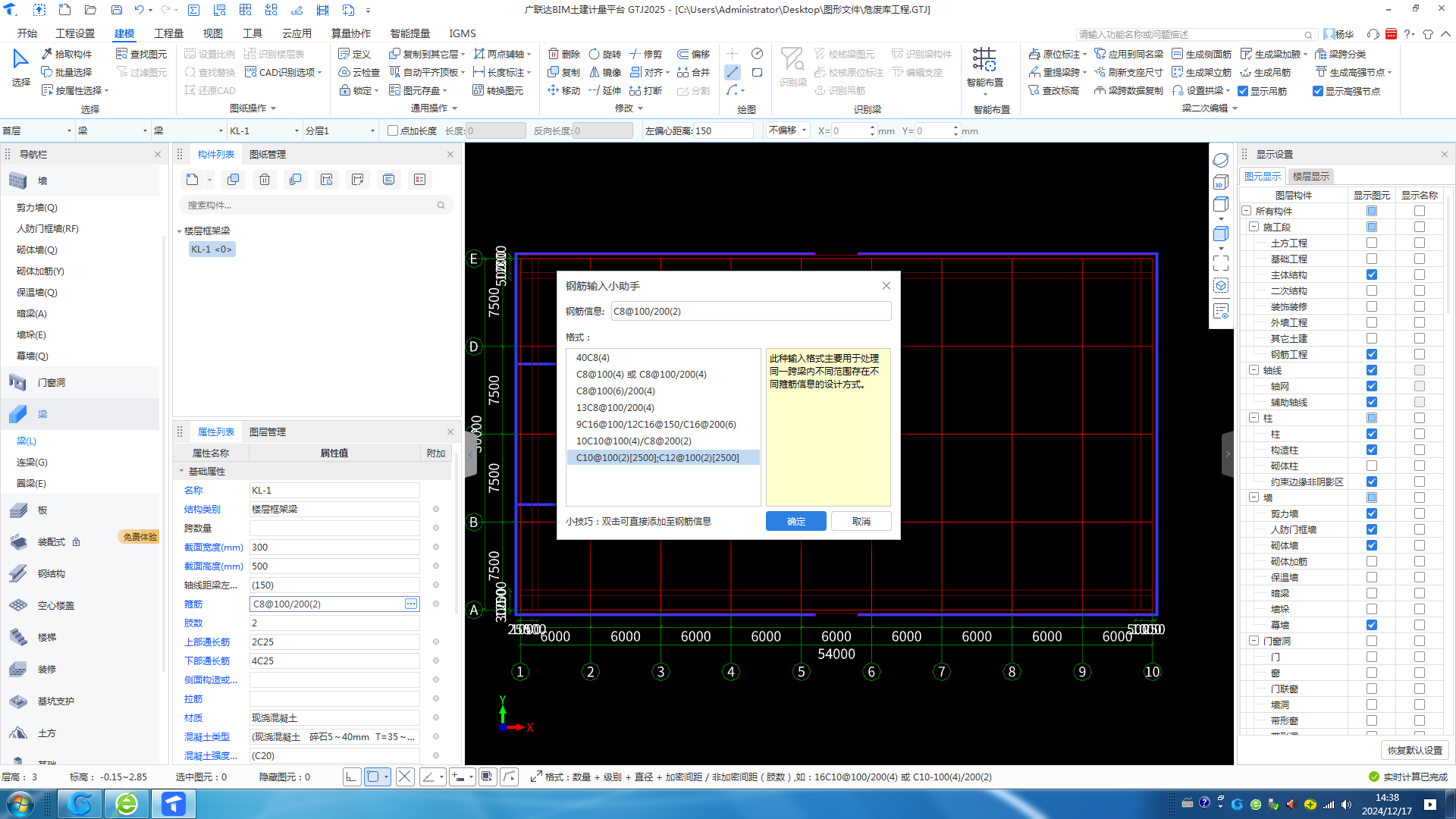Click 确定 button in rebar dialog
Viewport: 1456px width, 819px height.
point(795,521)
